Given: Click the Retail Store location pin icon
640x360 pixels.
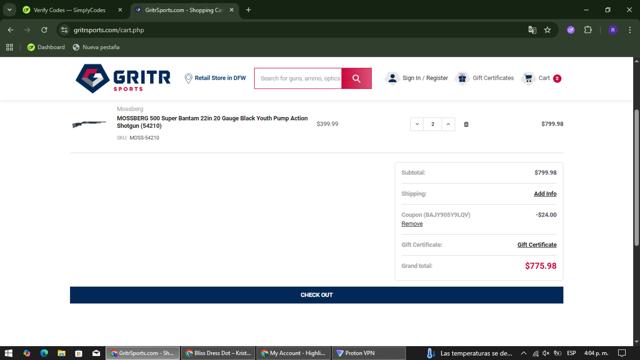Looking at the screenshot, I should 188,78.
